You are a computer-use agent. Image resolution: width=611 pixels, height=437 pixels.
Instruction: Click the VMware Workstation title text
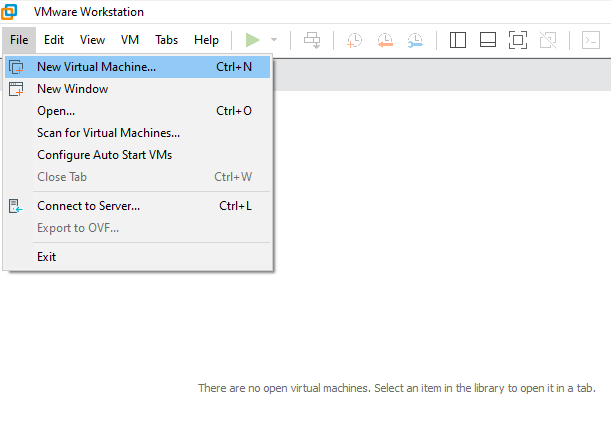pos(89,12)
